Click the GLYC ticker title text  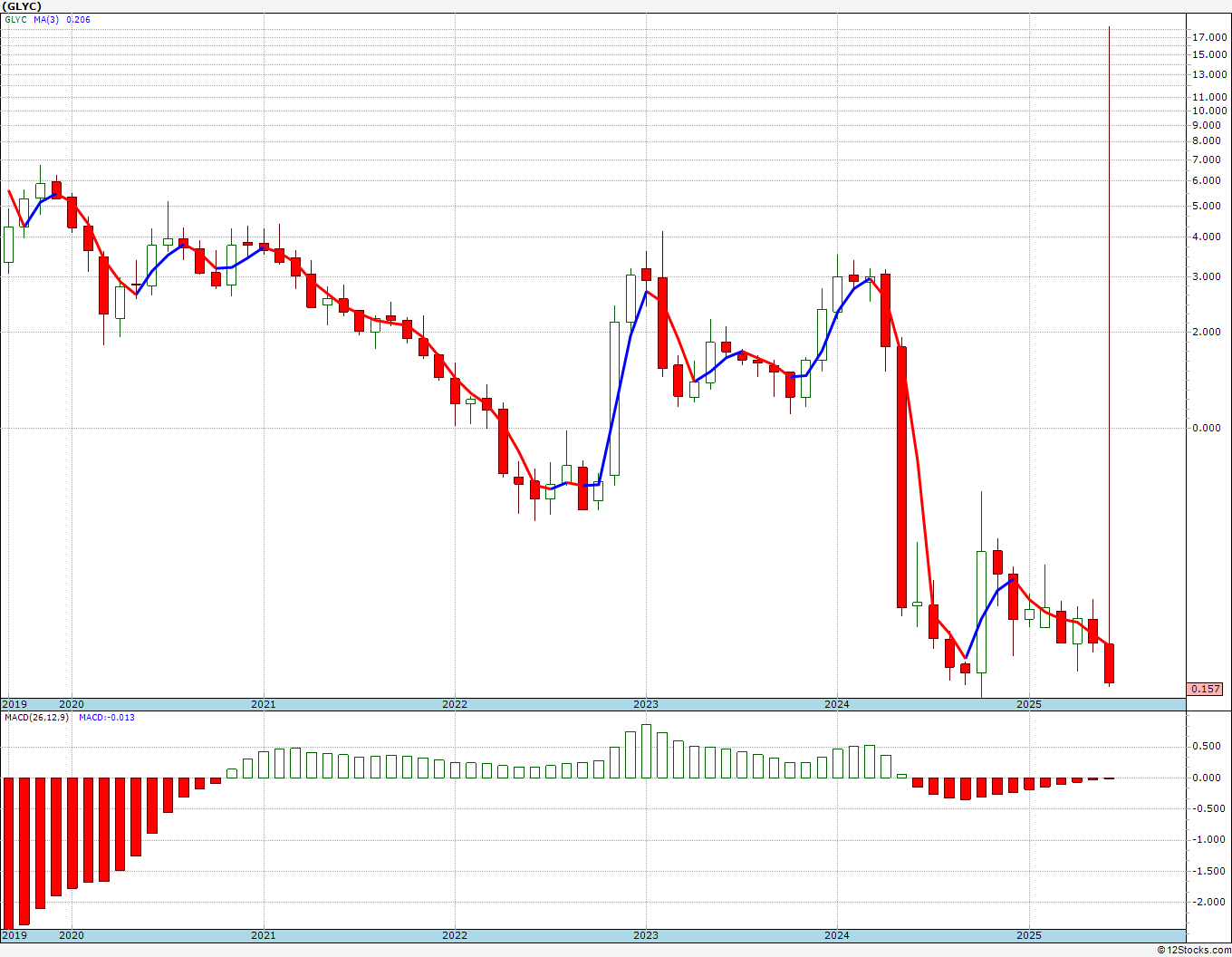(22, 6)
